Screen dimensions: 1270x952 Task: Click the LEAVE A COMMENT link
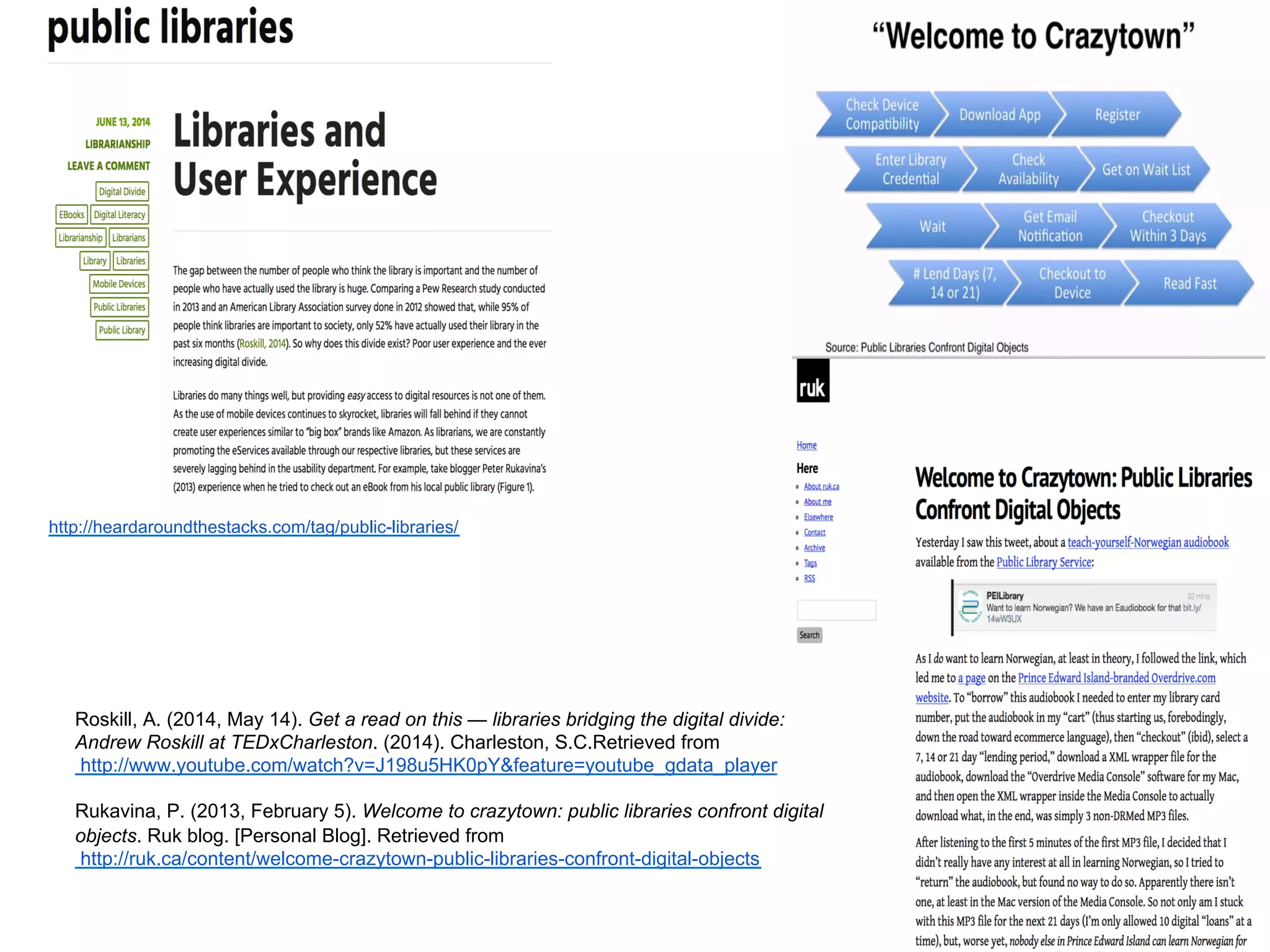pos(109,166)
